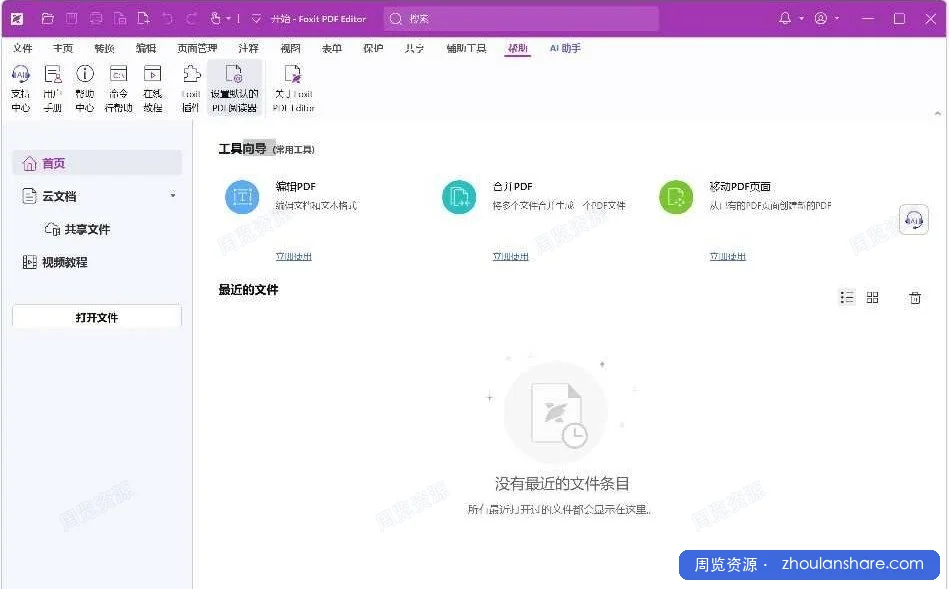The height and width of the screenshot is (589, 949).
Task: Click the user account avatar icon
Action: click(821, 18)
